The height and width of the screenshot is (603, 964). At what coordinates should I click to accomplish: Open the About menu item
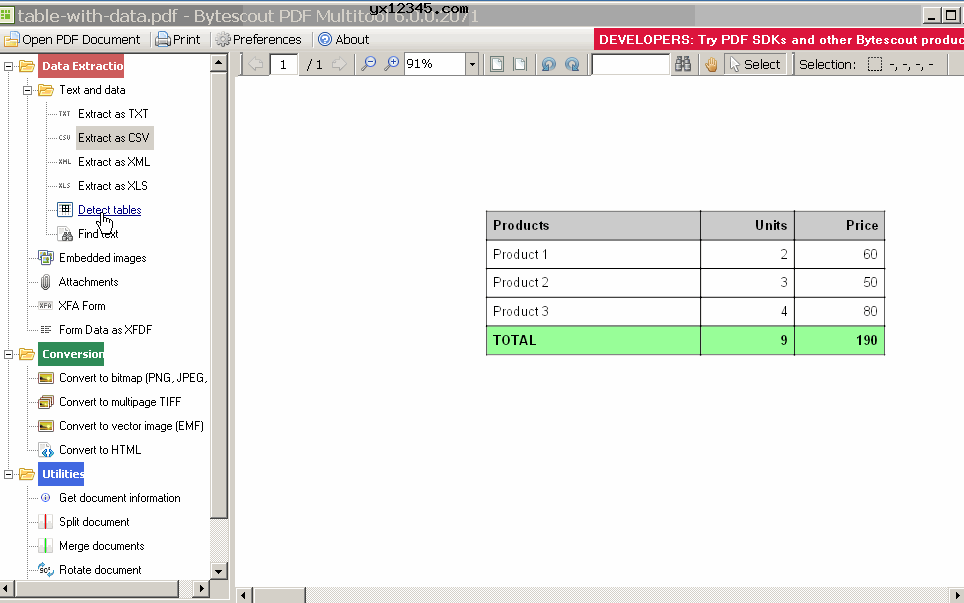click(344, 40)
